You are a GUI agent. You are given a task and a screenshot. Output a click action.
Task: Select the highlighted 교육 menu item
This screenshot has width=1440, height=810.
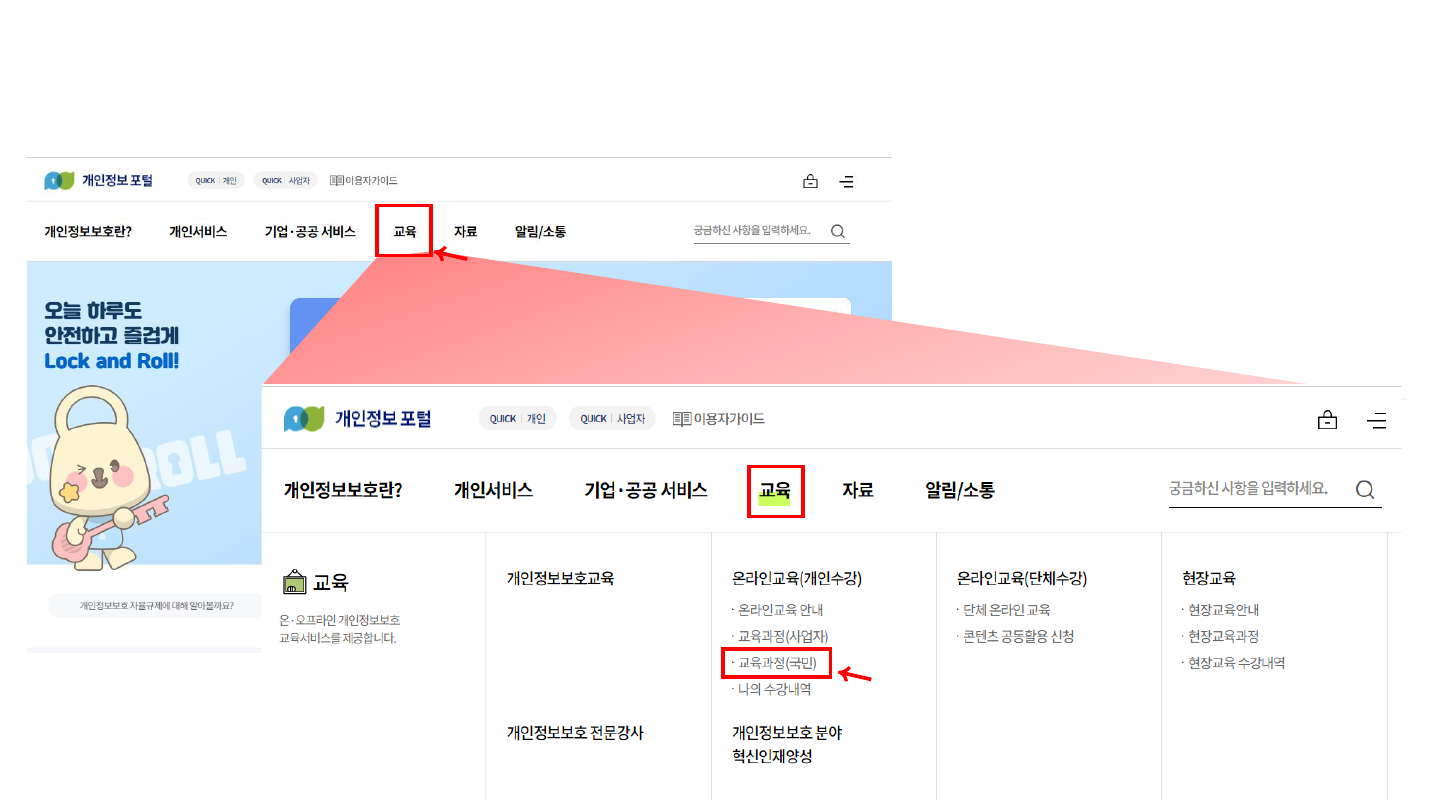click(775, 490)
